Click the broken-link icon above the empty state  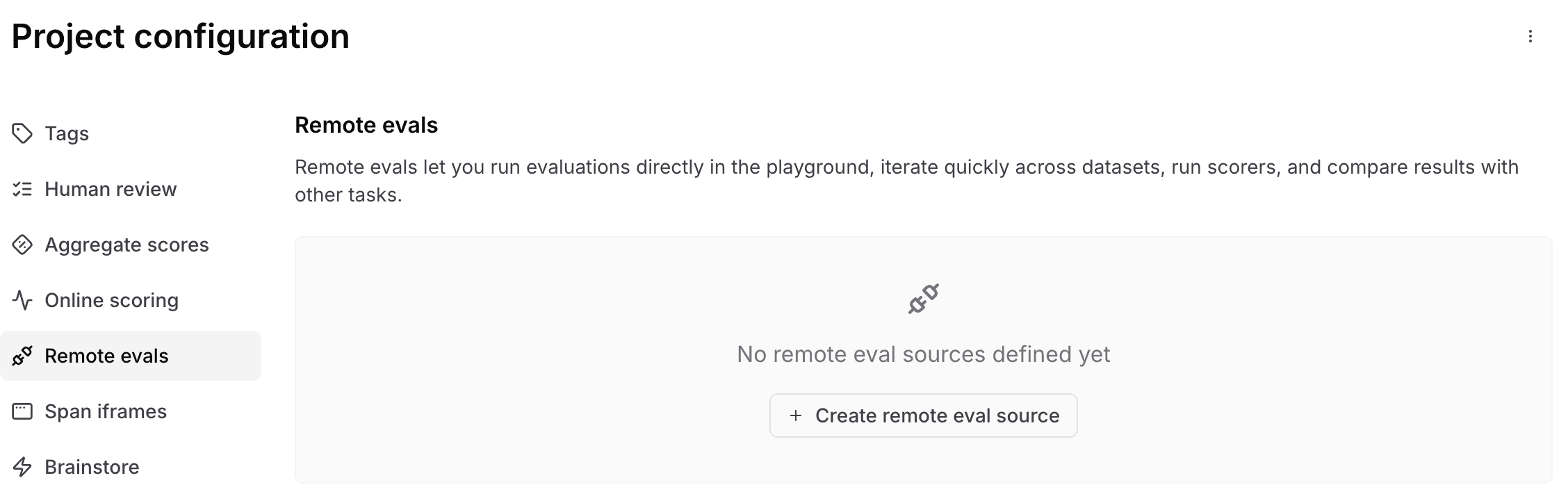tap(923, 299)
